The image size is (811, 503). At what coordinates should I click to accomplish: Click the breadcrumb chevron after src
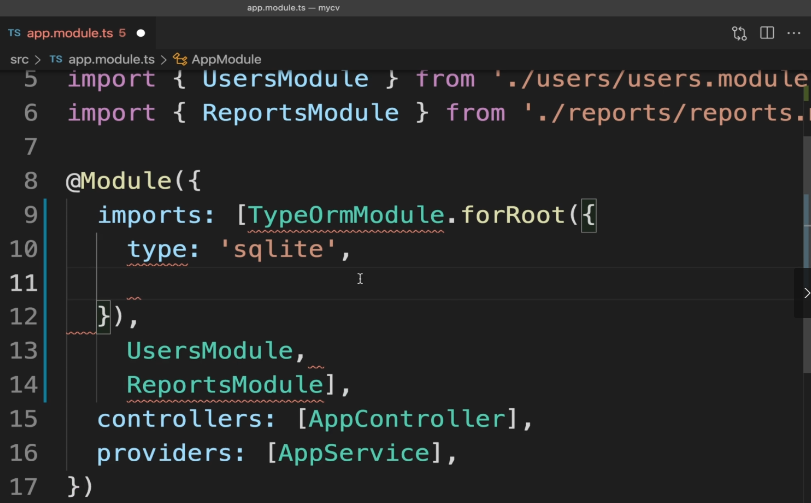coord(38,60)
